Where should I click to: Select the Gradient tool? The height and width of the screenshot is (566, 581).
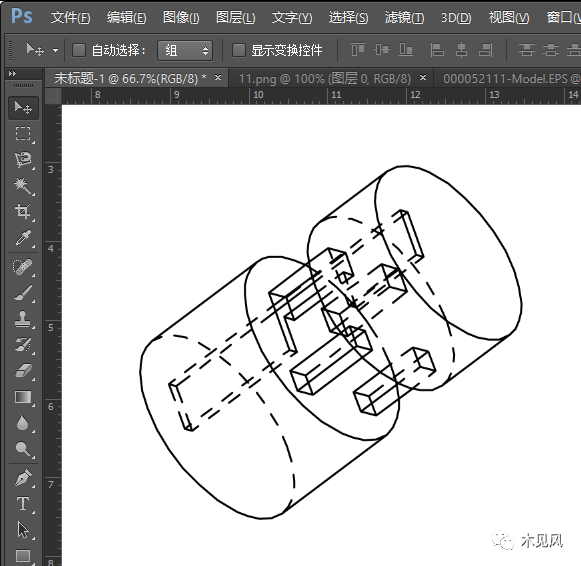(23, 397)
